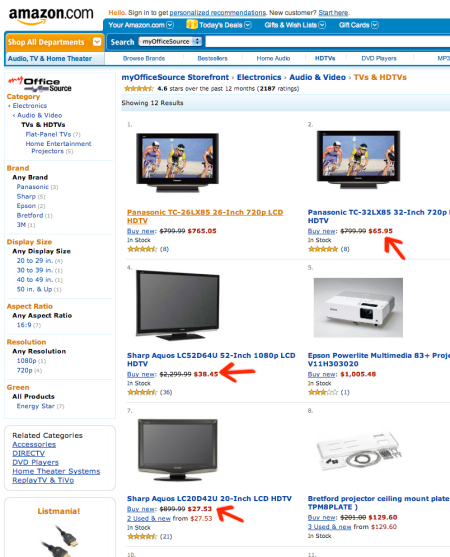Filter by Panasonic brand
The image size is (450, 557).
[32, 187]
